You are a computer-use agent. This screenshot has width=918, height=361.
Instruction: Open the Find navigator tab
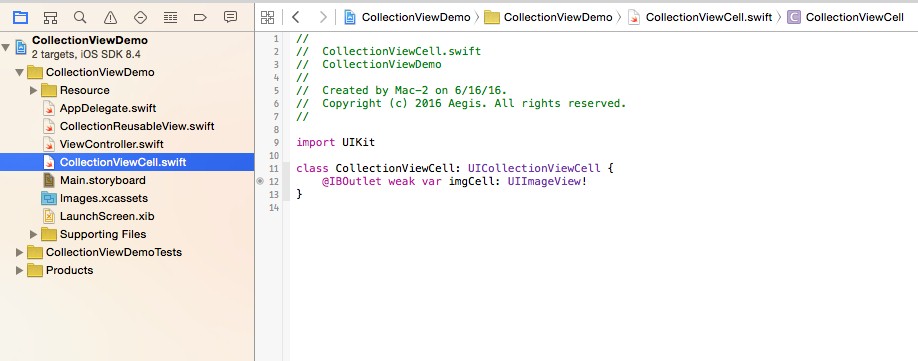point(80,17)
